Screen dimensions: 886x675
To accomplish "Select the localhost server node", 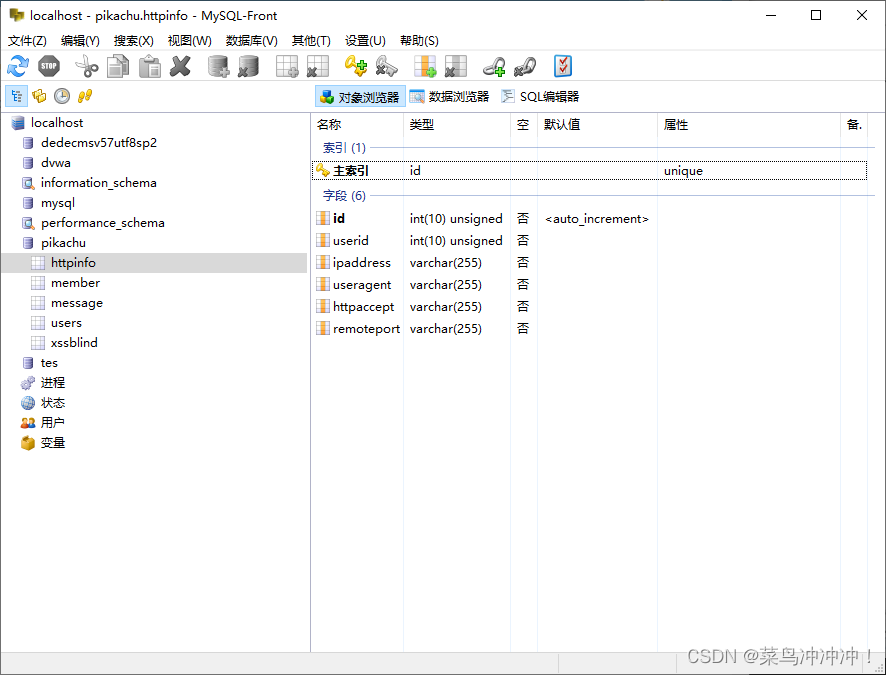I will (57, 123).
